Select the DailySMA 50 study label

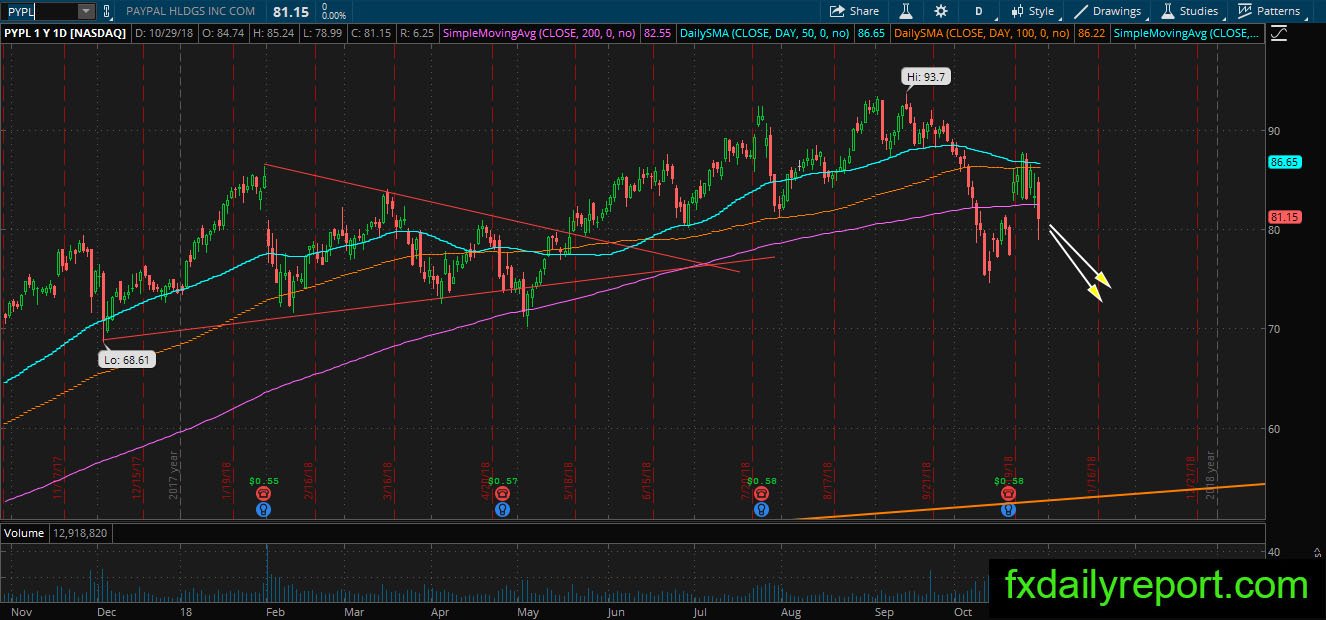click(x=764, y=33)
